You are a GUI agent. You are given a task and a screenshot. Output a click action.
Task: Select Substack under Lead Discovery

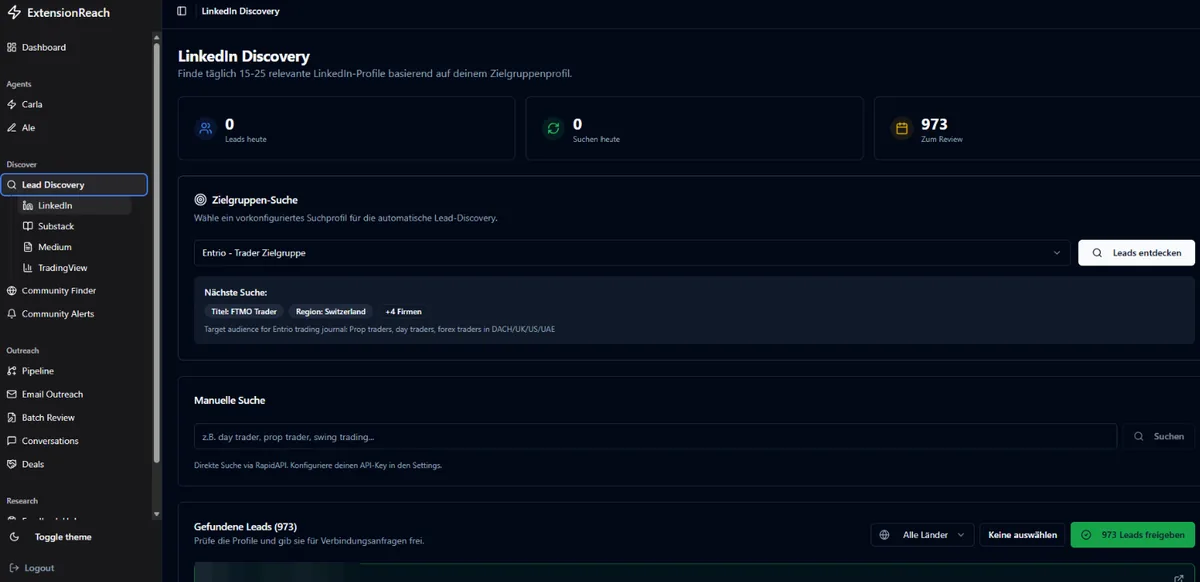click(56, 226)
